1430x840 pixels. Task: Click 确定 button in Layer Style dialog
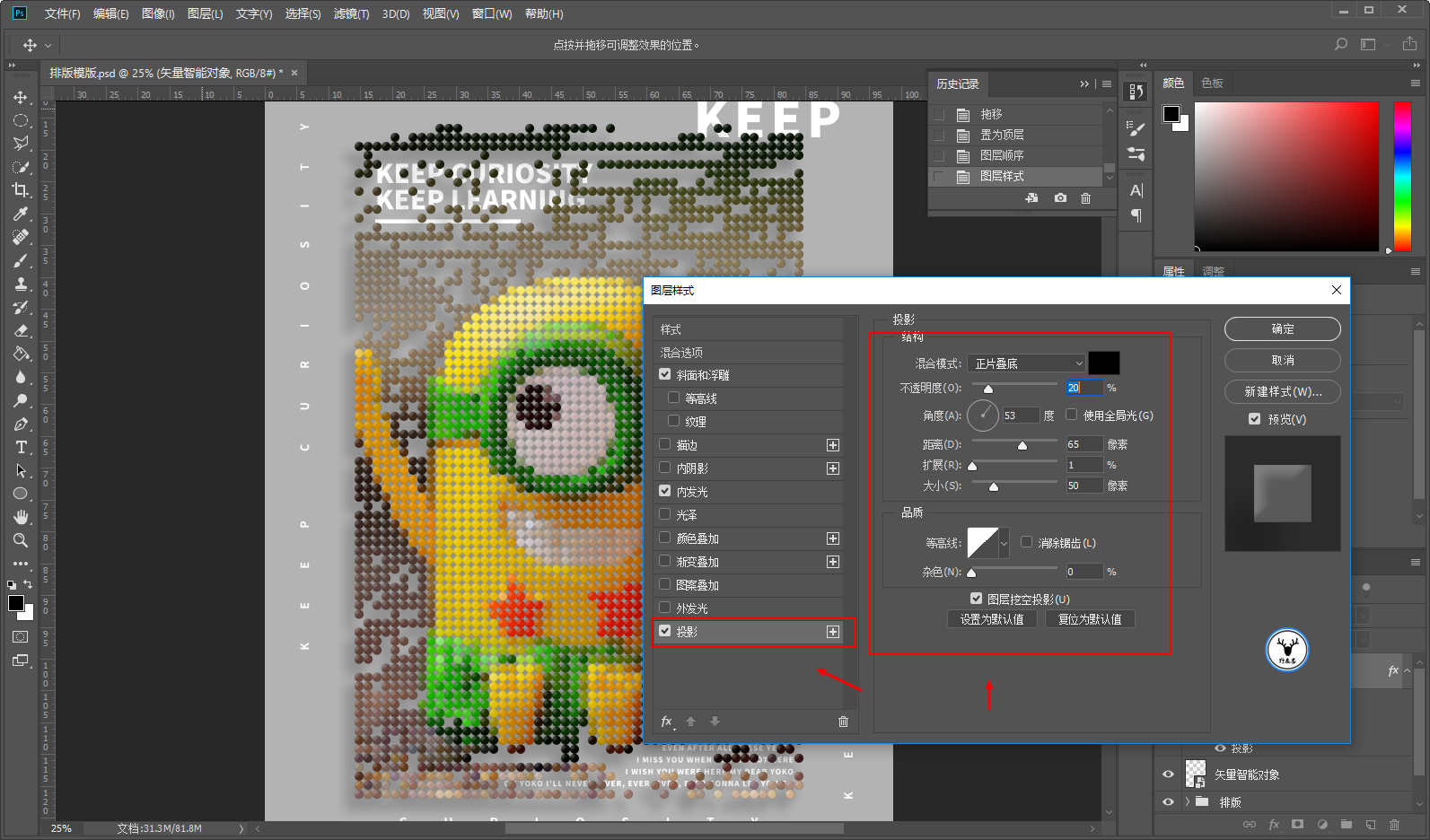[1283, 329]
